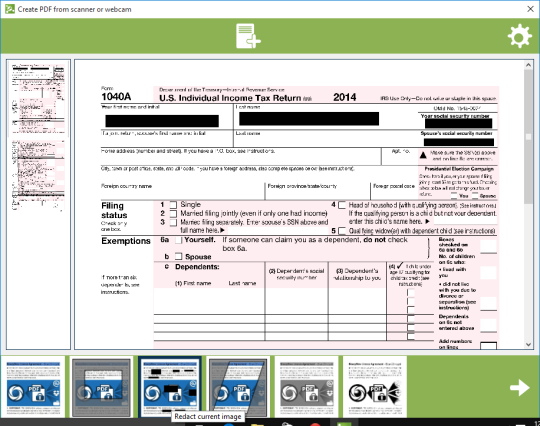Image resolution: width=540 pixels, height=426 pixels.
Task: Check the Single filing status box
Action: 173,205
